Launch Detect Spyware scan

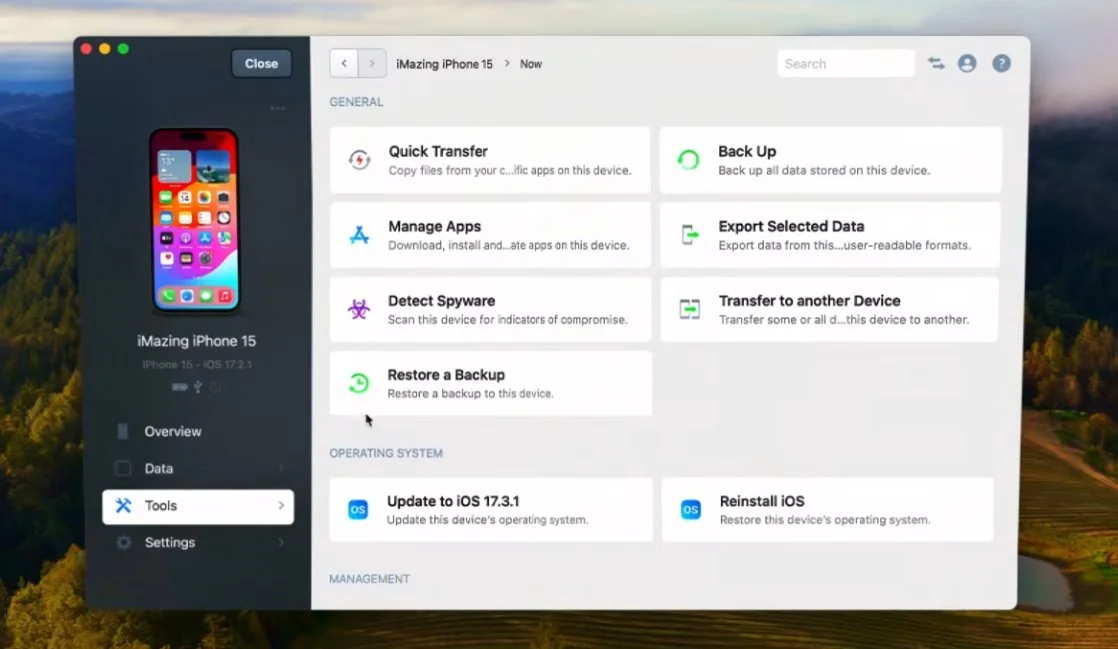coord(490,309)
